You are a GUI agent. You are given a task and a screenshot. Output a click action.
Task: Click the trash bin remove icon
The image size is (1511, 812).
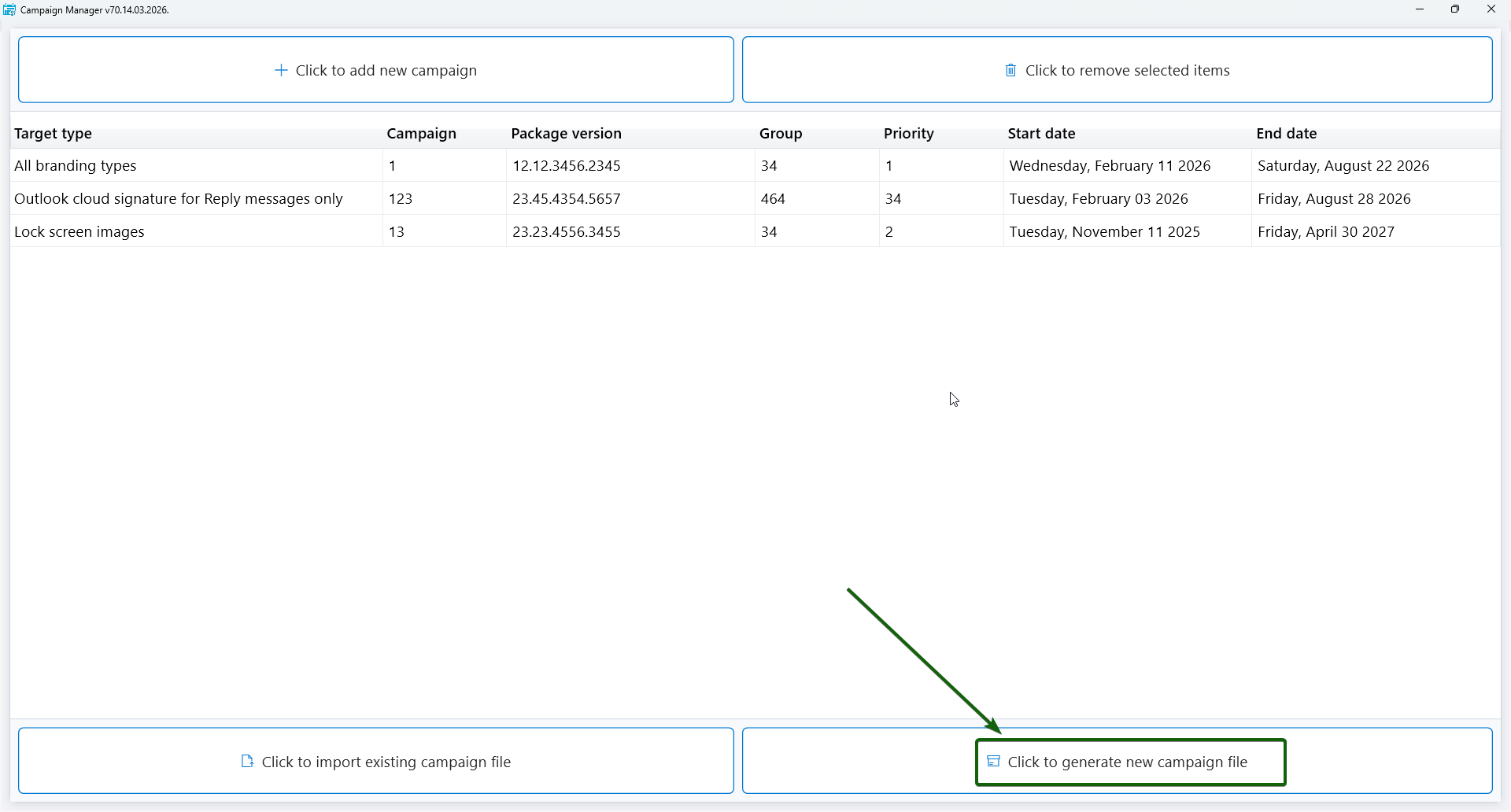click(x=1010, y=71)
